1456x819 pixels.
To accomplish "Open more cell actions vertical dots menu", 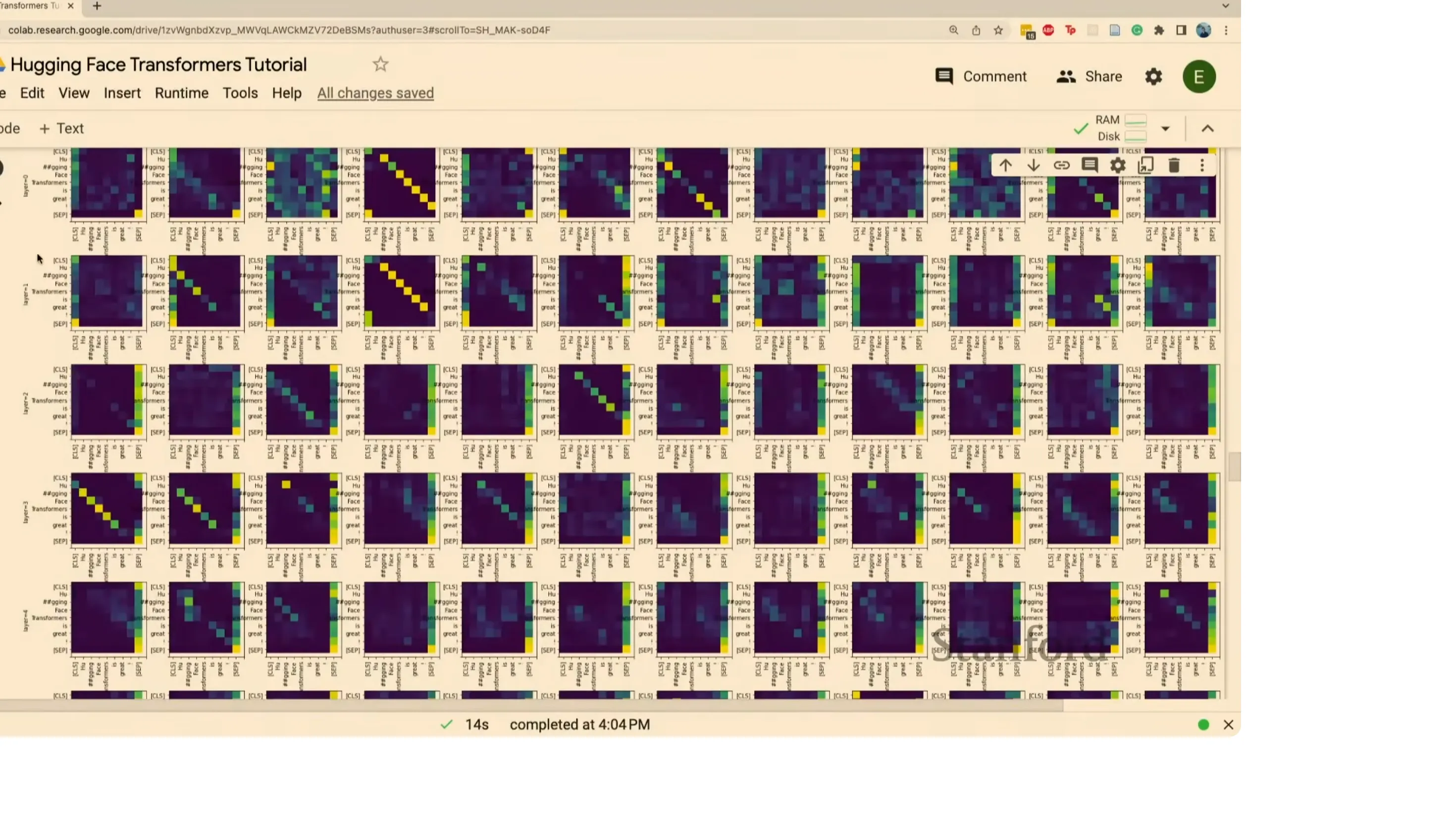I will coord(1202,165).
